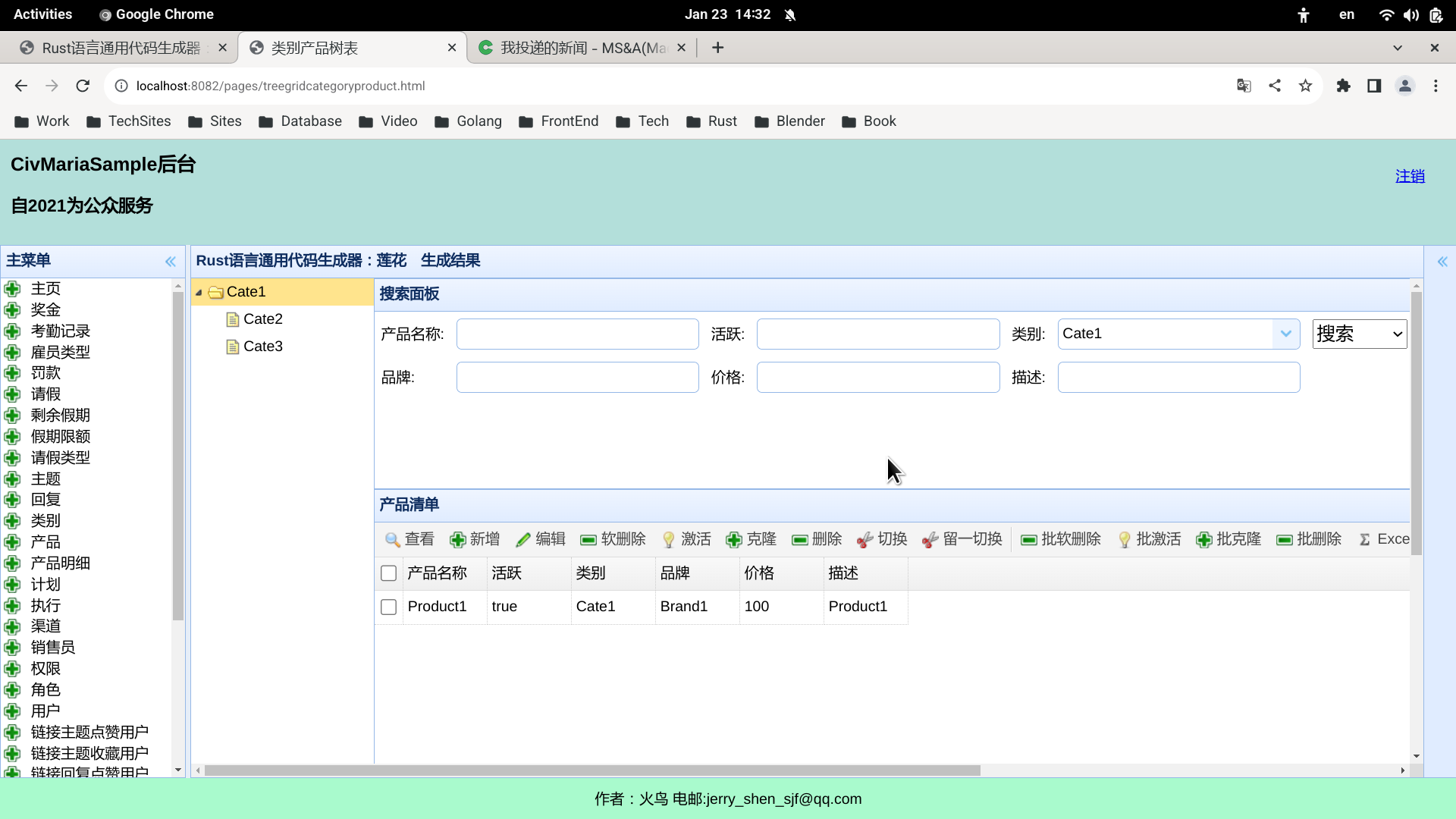Viewport: 1456px width, 819px height.
Task: Click the 克隆 clone icon
Action: coord(734,539)
